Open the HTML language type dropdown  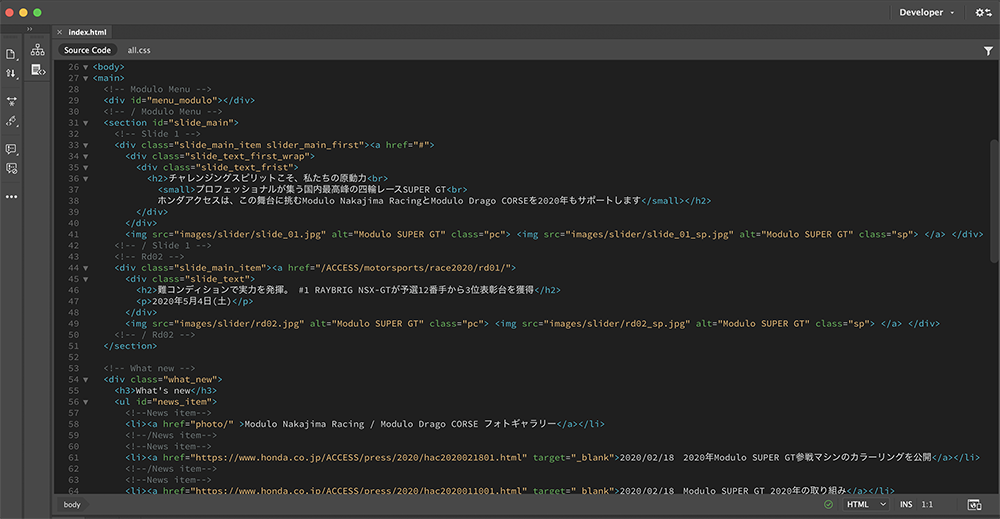coord(865,504)
